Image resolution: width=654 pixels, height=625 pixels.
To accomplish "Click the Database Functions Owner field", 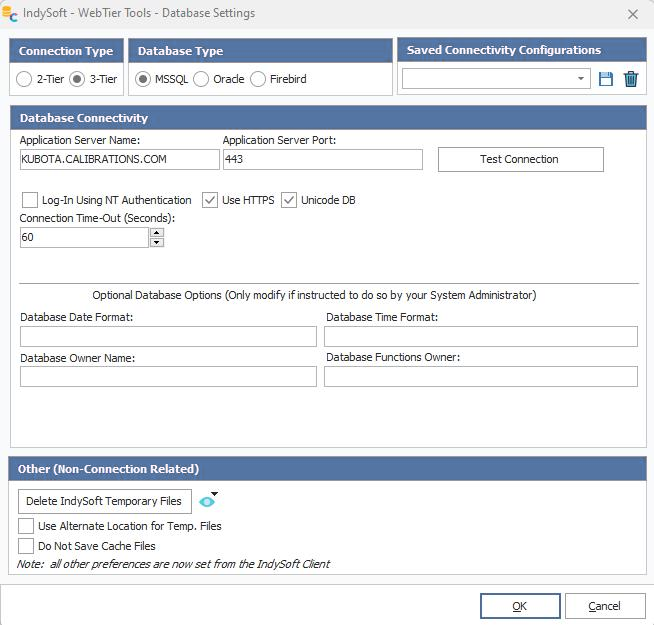I will (481, 376).
